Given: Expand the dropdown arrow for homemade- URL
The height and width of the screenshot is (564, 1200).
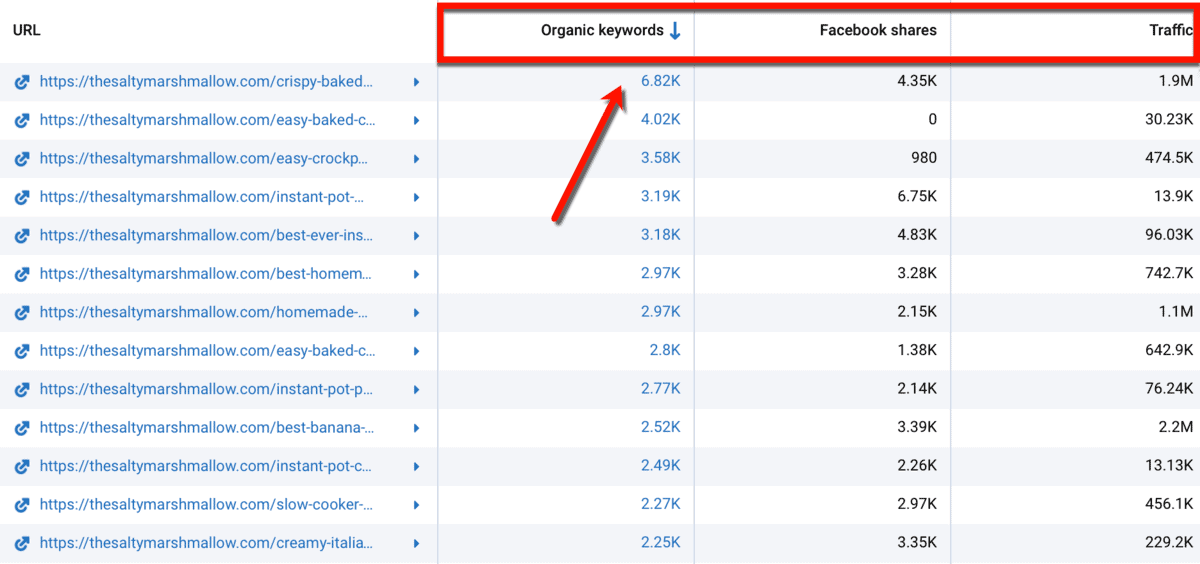Looking at the screenshot, I should point(417,312).
